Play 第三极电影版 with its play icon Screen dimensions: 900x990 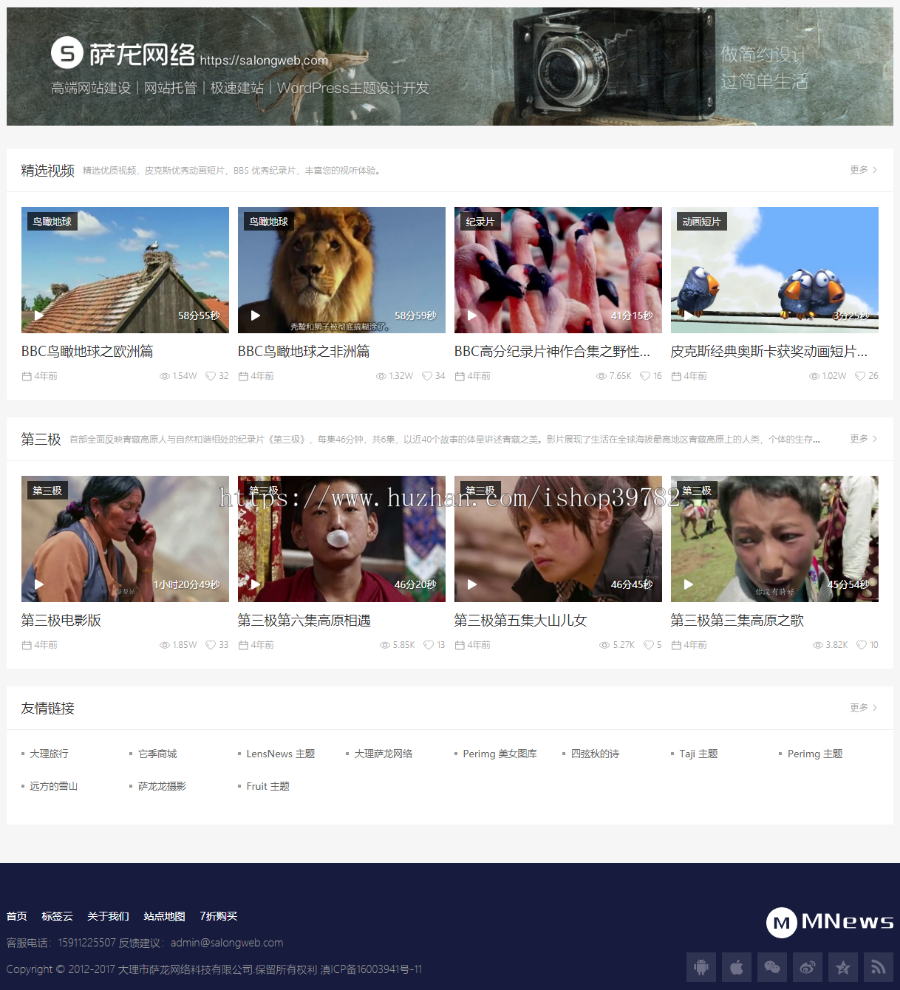(x=39, y=584)
